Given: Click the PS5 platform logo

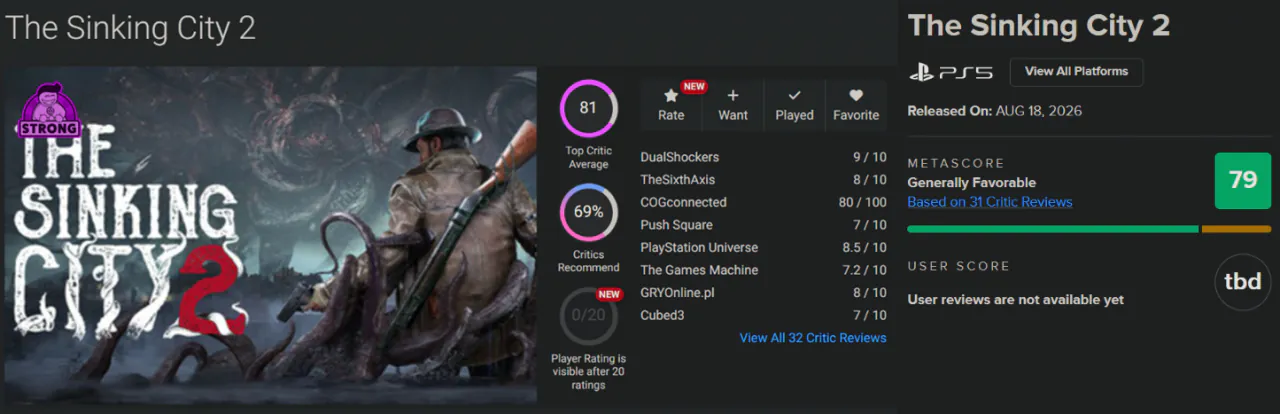Looking at the screenshot, I should (x=951, y=72).
